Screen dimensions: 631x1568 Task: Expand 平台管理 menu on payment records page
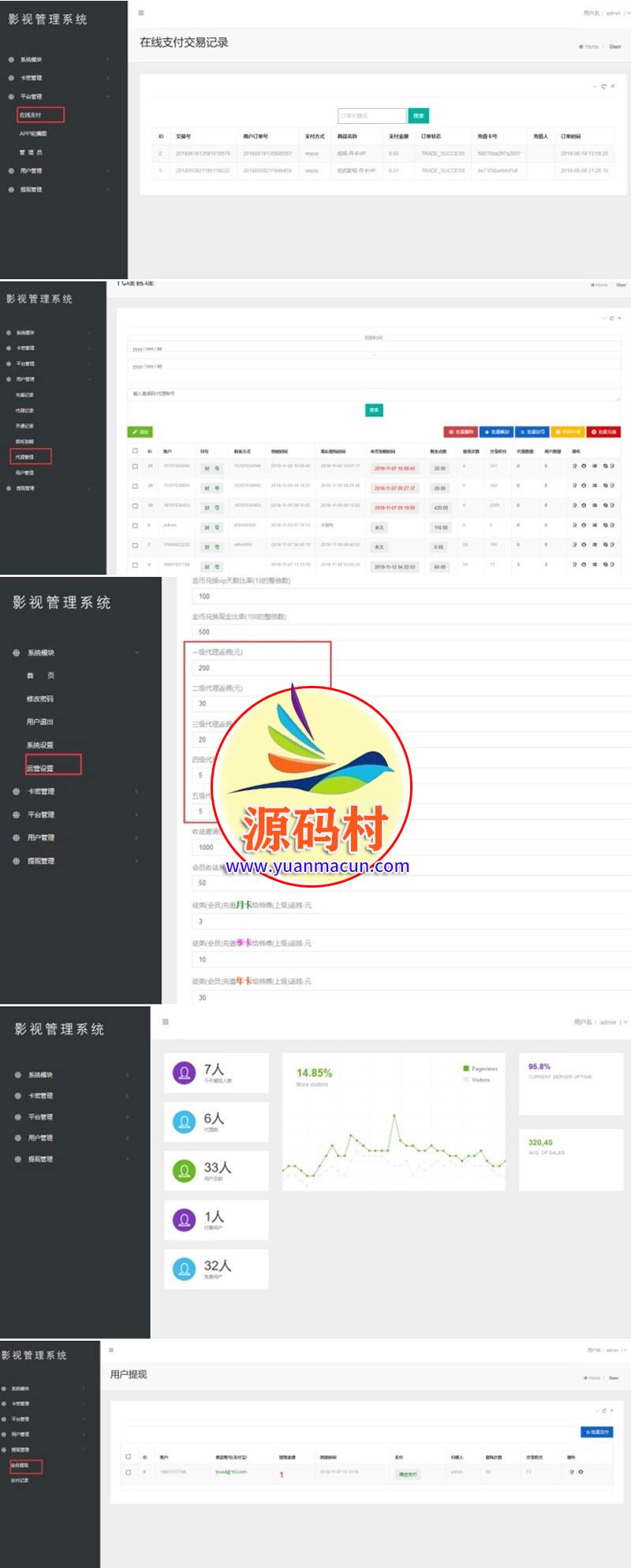tap(59, 96)
